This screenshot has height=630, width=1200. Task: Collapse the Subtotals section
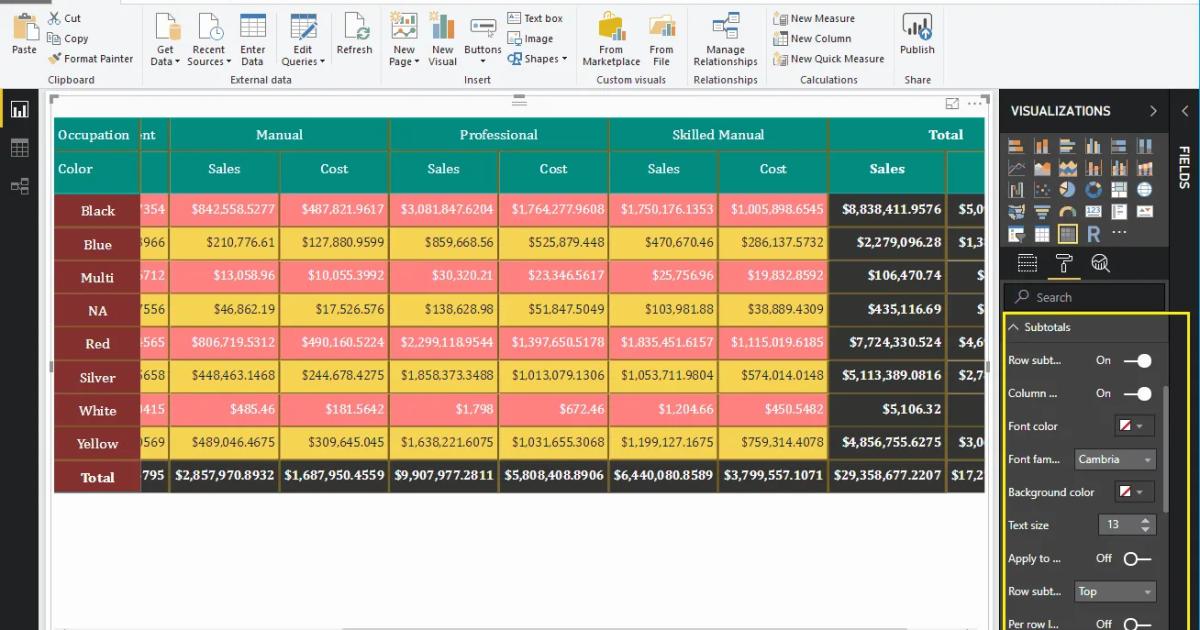(1013, 327)
